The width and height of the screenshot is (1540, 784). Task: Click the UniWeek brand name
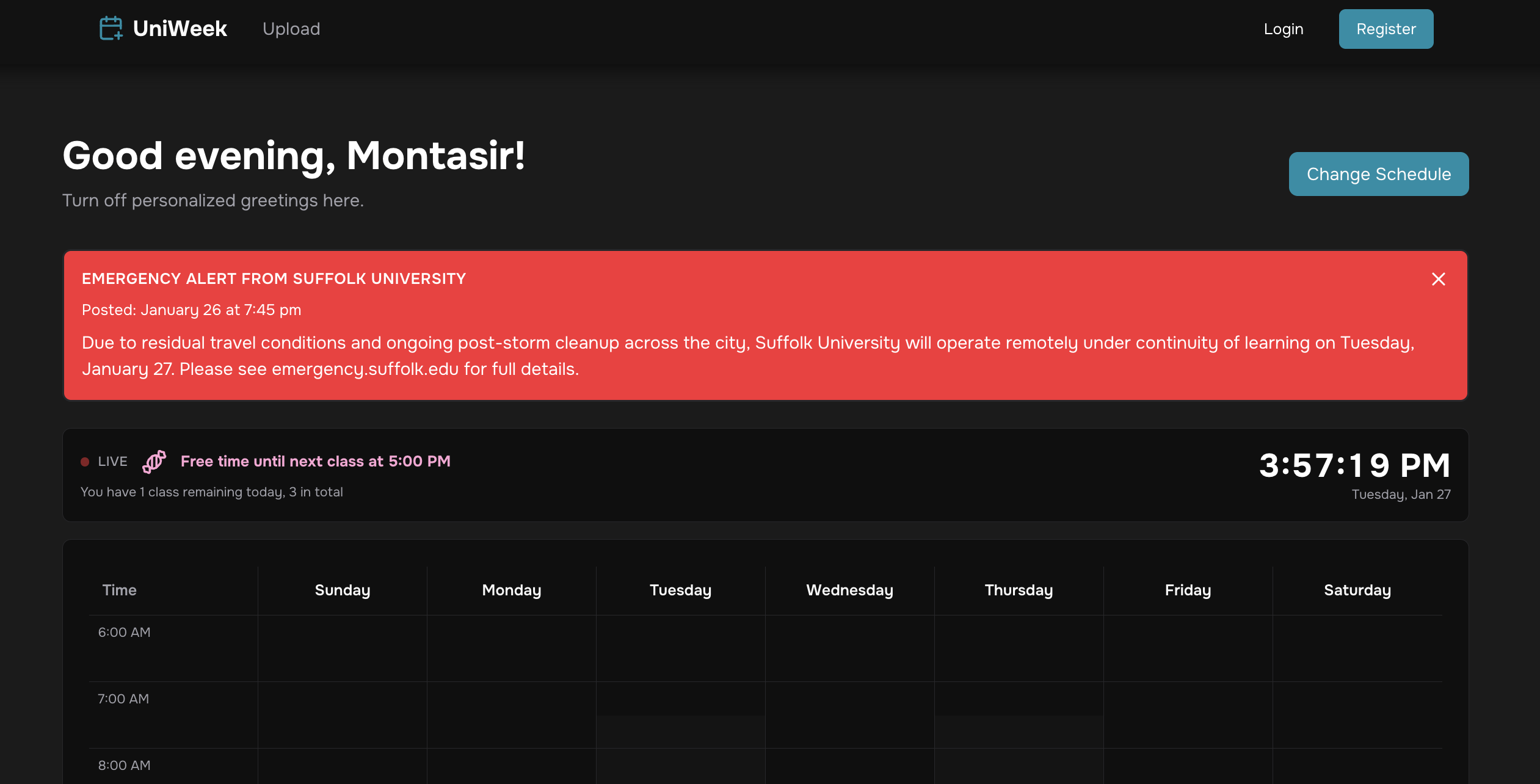click(x=180, y=29)
